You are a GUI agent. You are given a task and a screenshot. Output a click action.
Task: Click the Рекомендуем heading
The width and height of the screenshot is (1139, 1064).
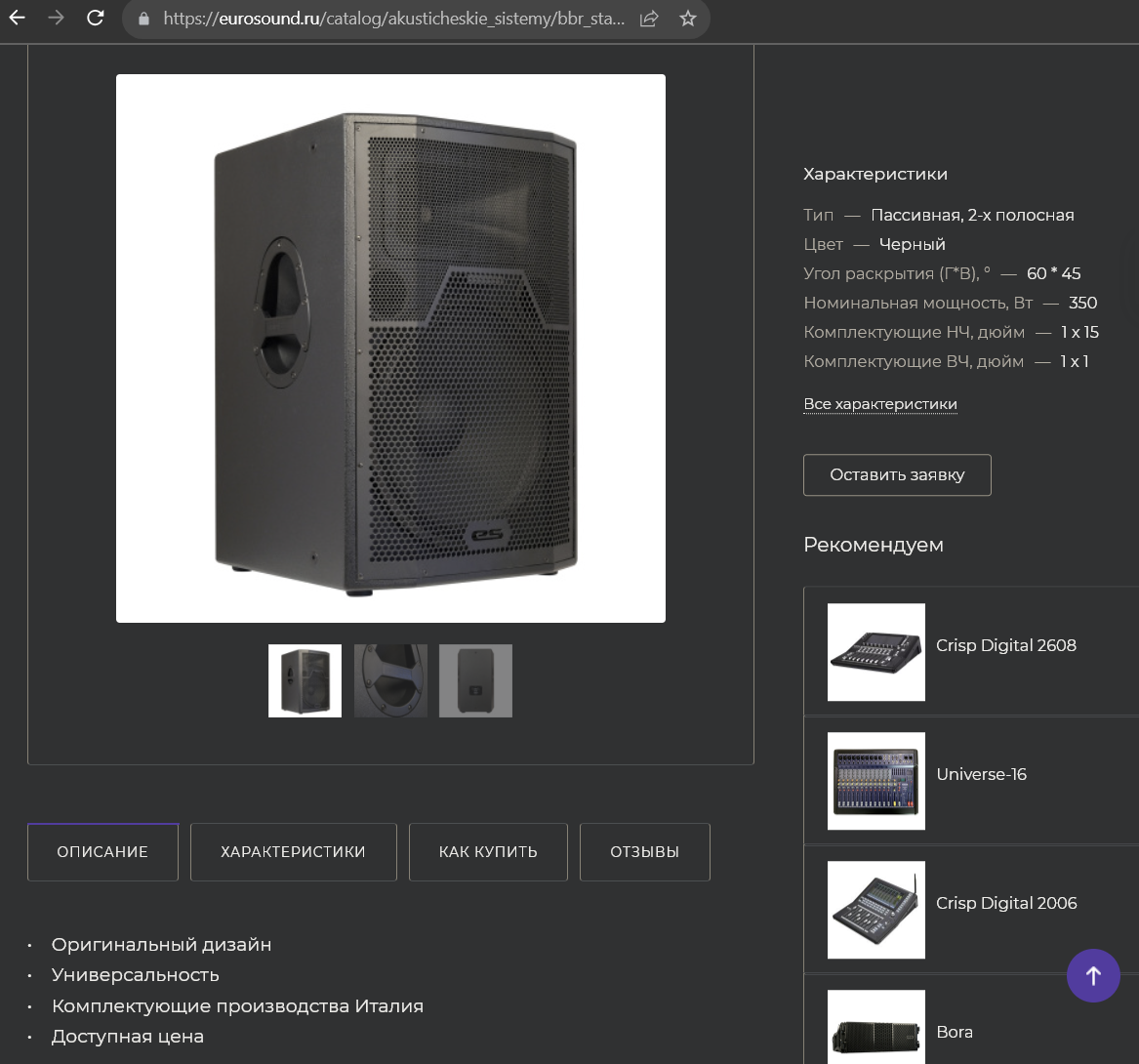point(874,545)
